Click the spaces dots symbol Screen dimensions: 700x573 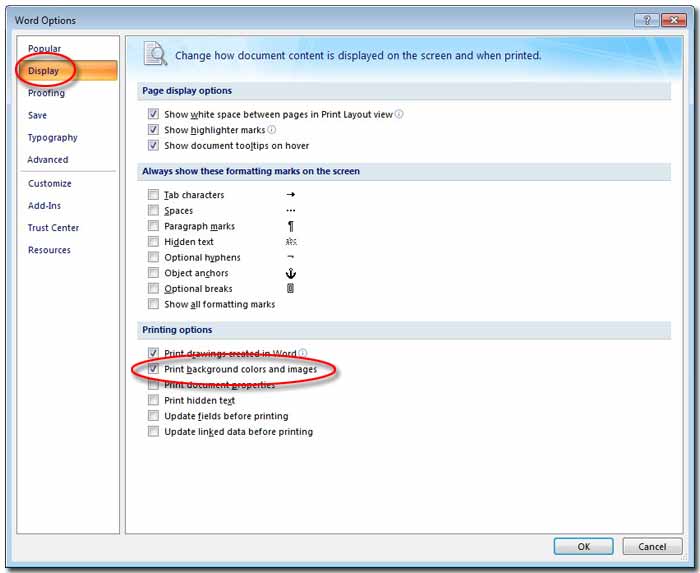coord(291,210)
